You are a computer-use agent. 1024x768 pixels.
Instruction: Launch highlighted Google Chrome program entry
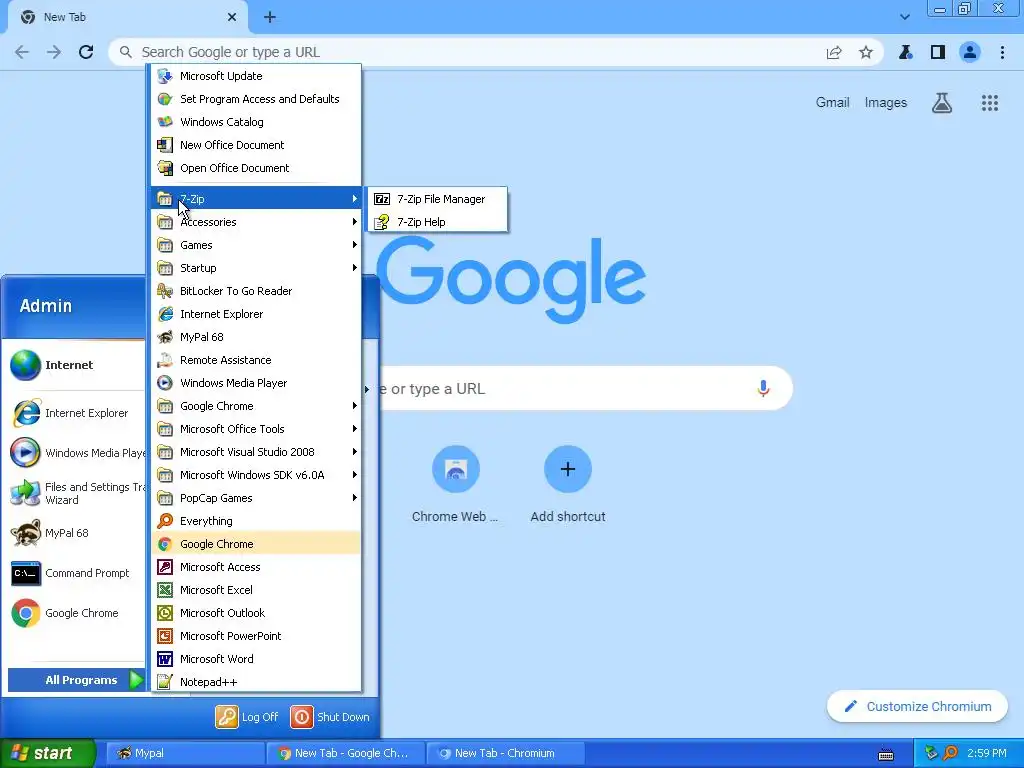click(256, 544)
